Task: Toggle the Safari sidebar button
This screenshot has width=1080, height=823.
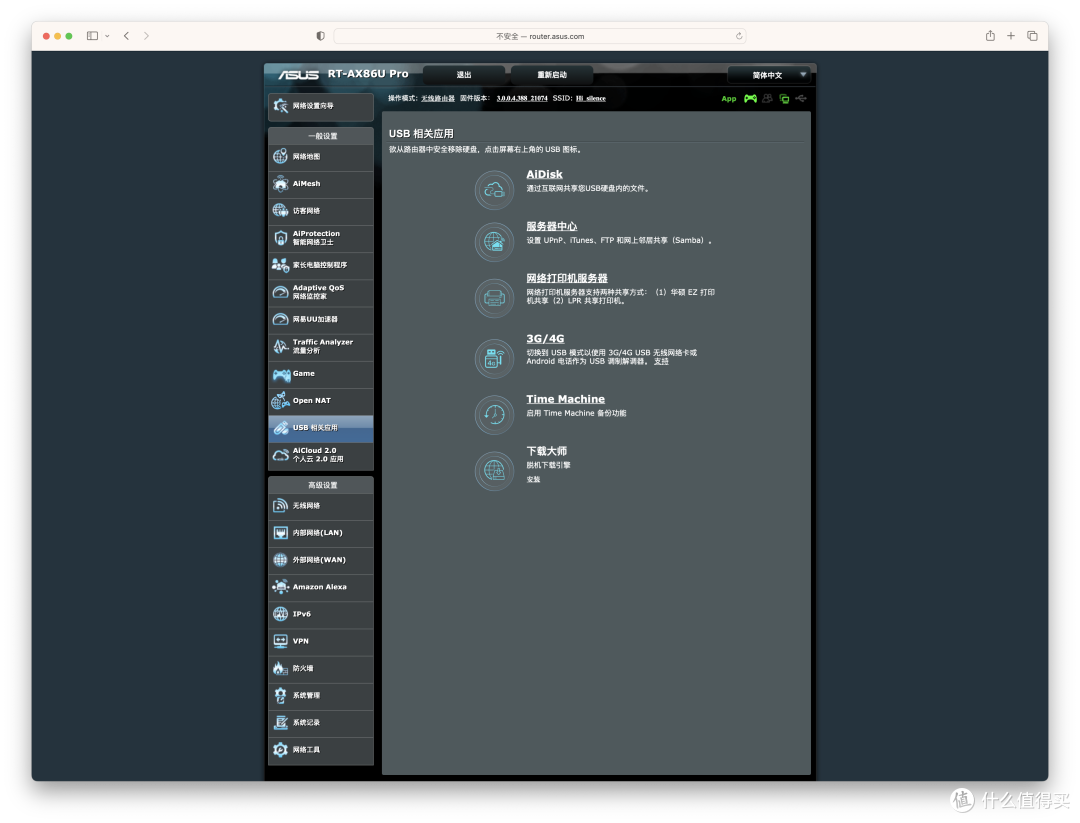Action: 92,36
